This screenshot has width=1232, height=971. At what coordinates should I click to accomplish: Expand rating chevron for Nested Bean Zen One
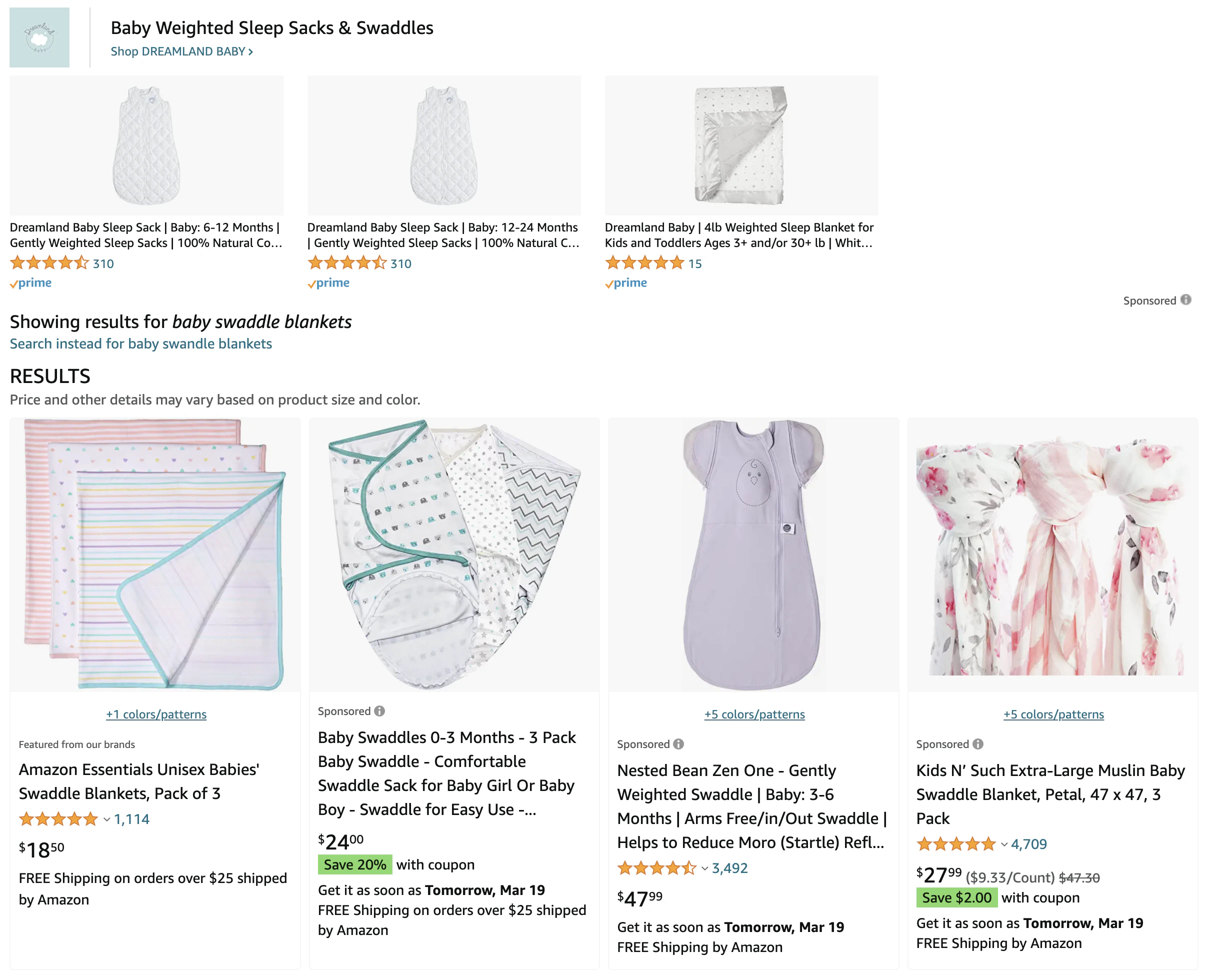click(705, 868)
